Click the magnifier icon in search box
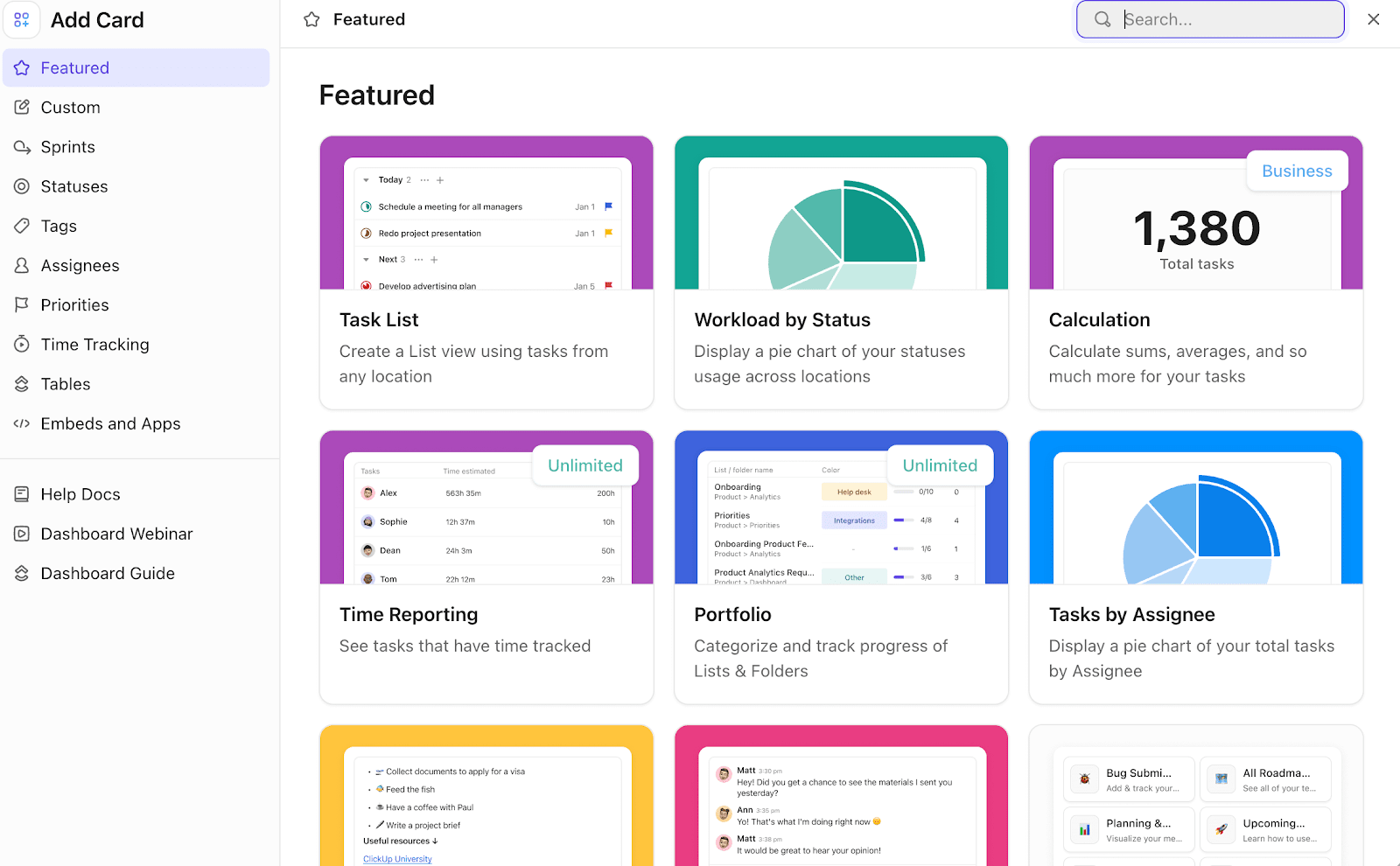The image size is (1400, 866). point(1102,19)
